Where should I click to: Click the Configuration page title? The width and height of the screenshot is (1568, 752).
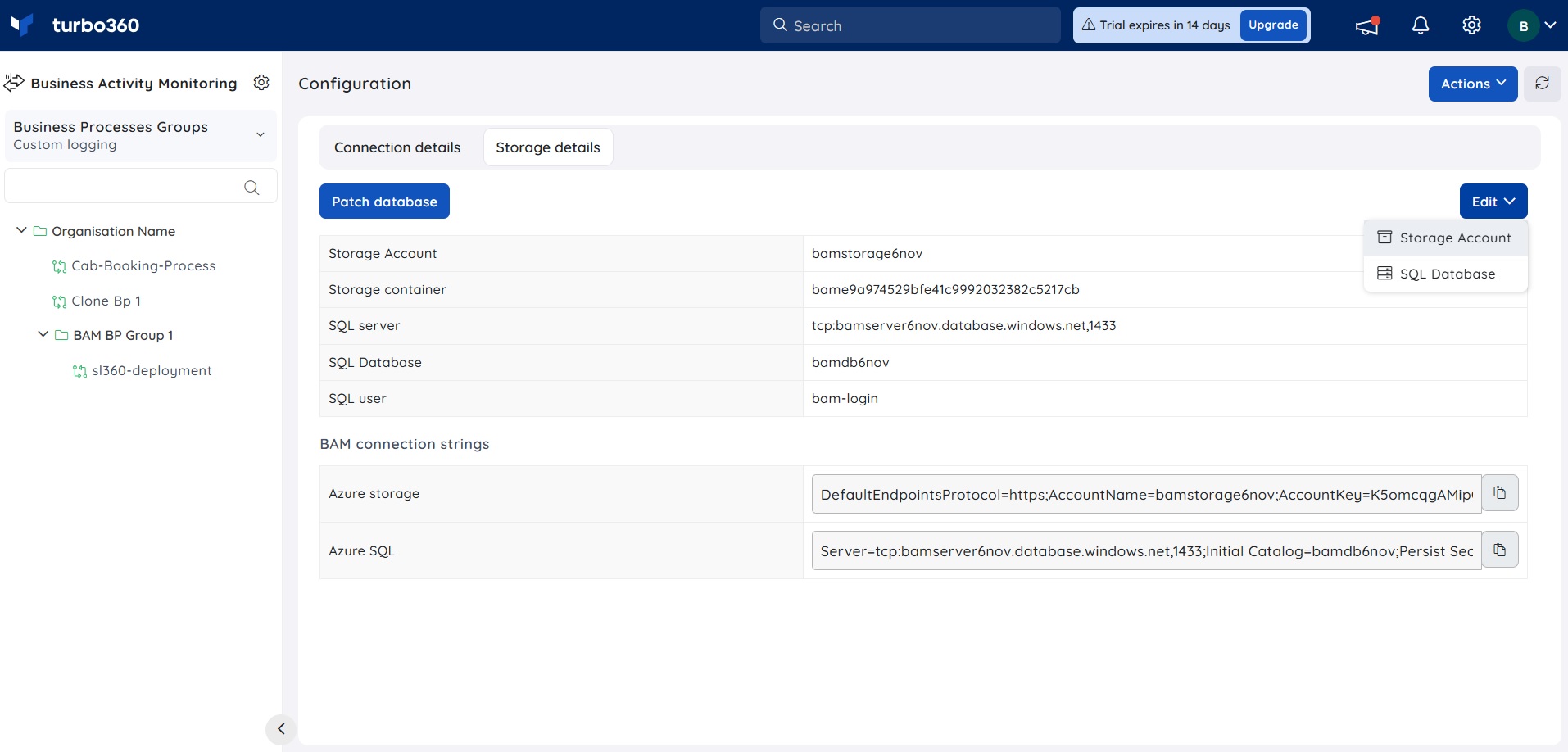(355, 84)
